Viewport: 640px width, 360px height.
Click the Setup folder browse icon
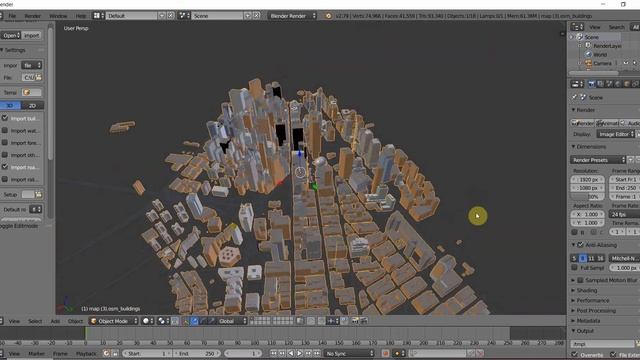[x=38, y=195]
